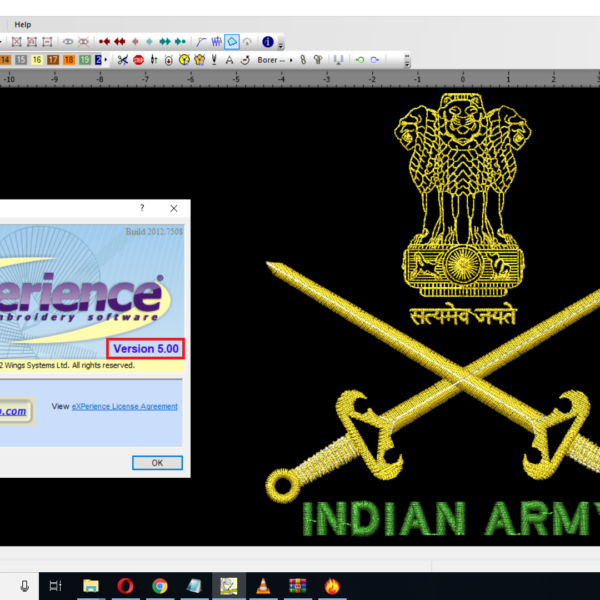Image resolution: width=600 pixels, height=600 pixels.
Task: Click the letter A text icon
Action: click(x=229, y=60)
